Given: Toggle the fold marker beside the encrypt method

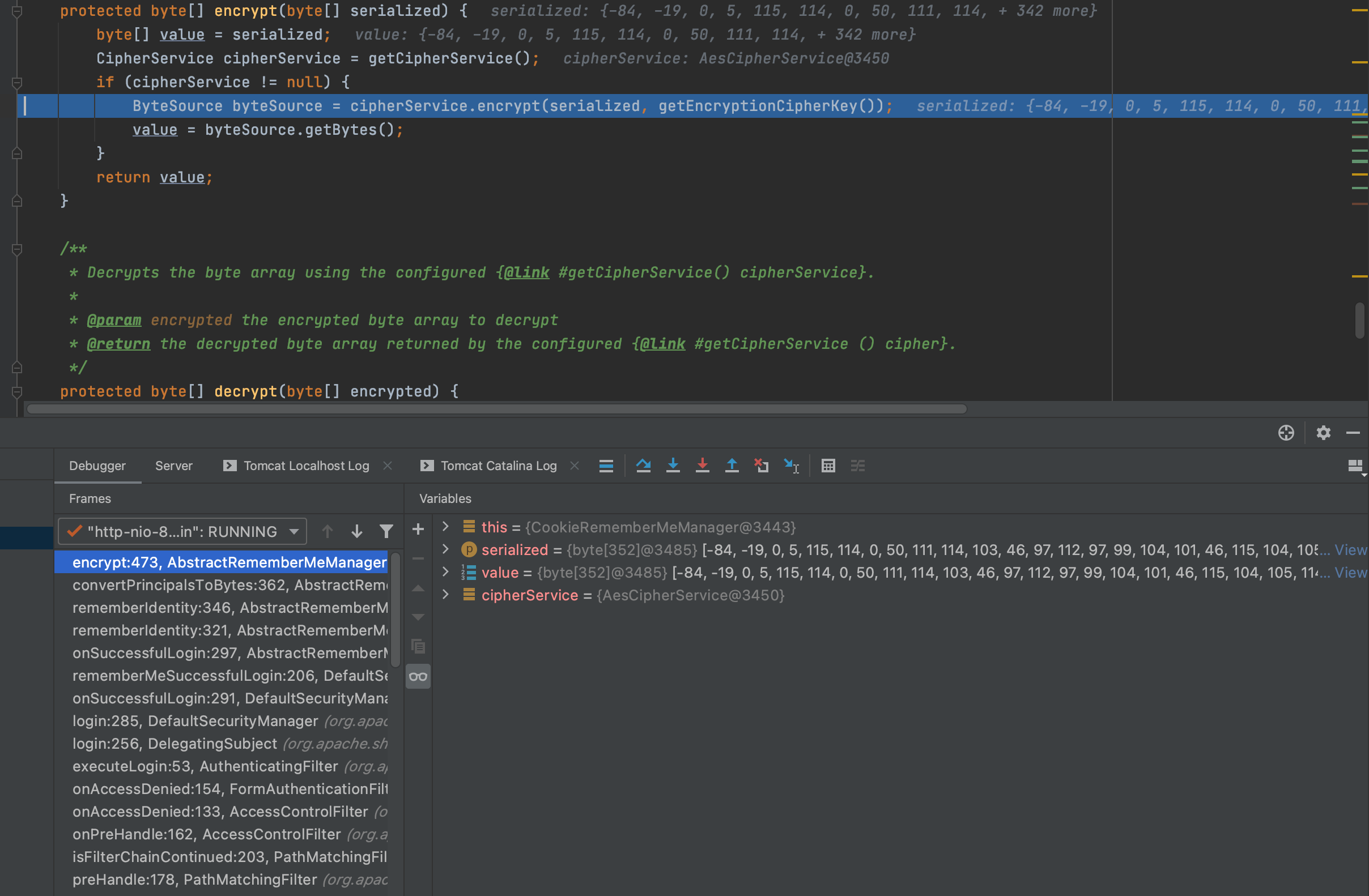Looking at the screenshot, I should tap(17, 11).
